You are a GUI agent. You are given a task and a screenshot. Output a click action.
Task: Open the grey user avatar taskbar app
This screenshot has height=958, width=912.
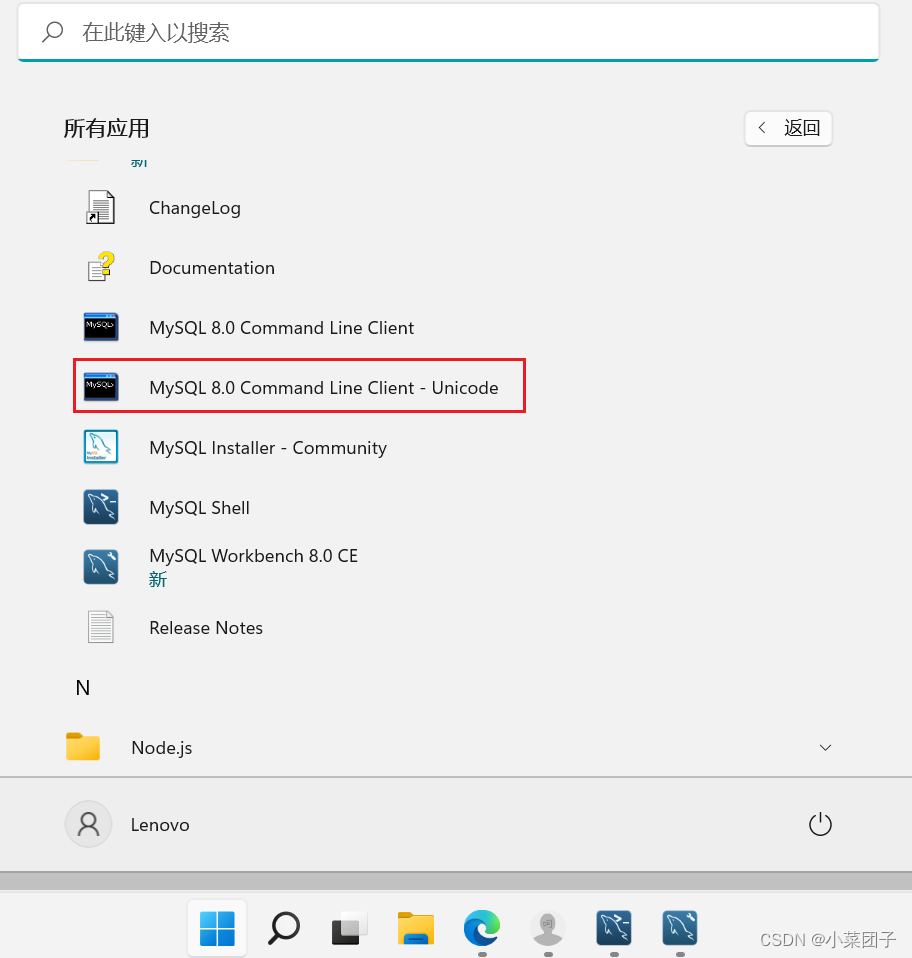click(548, 928)
